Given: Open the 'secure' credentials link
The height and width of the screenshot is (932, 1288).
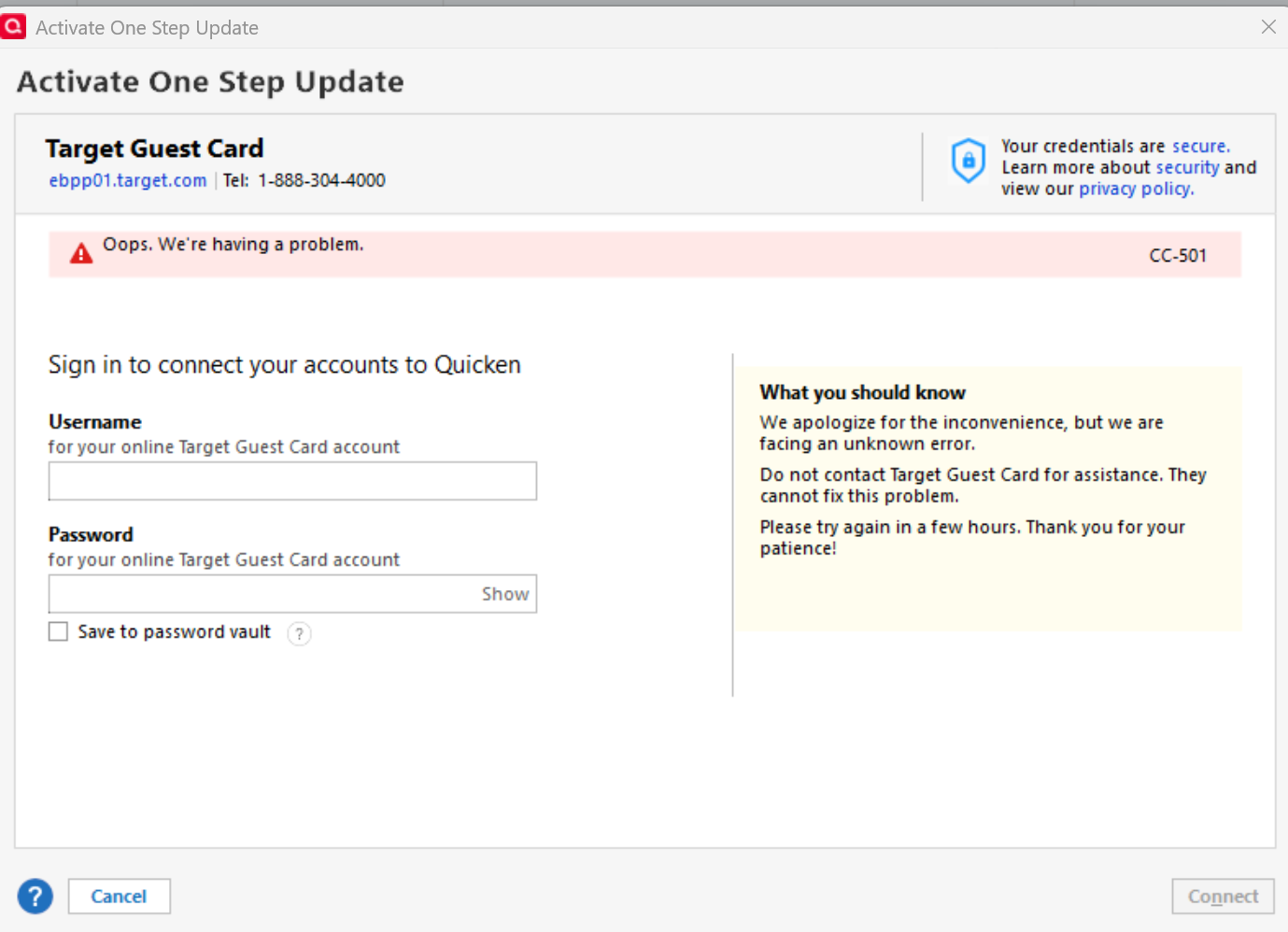Looking at the screenshot, I should [1200, 146].
